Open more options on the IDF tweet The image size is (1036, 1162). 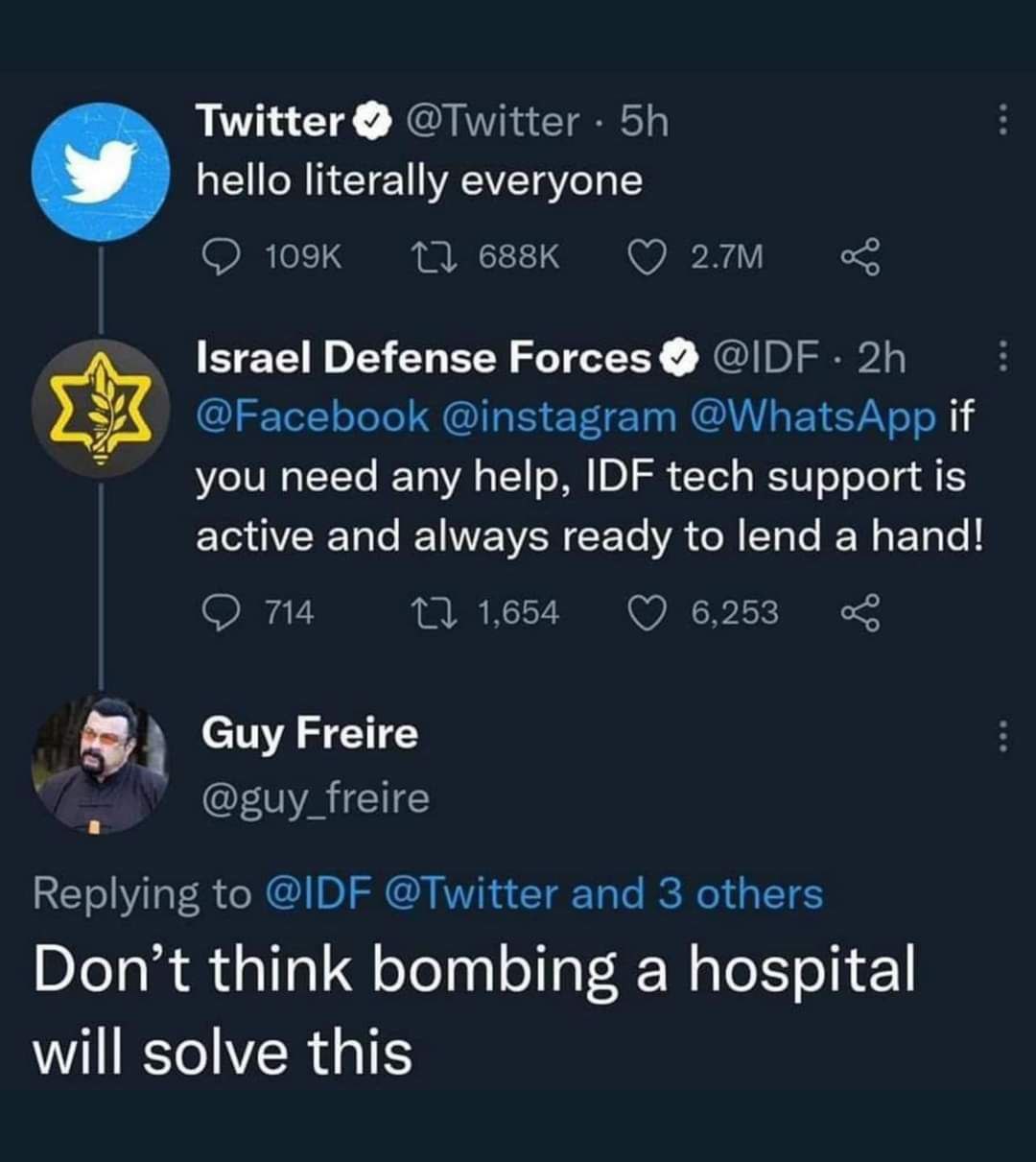coord(1002,357)
